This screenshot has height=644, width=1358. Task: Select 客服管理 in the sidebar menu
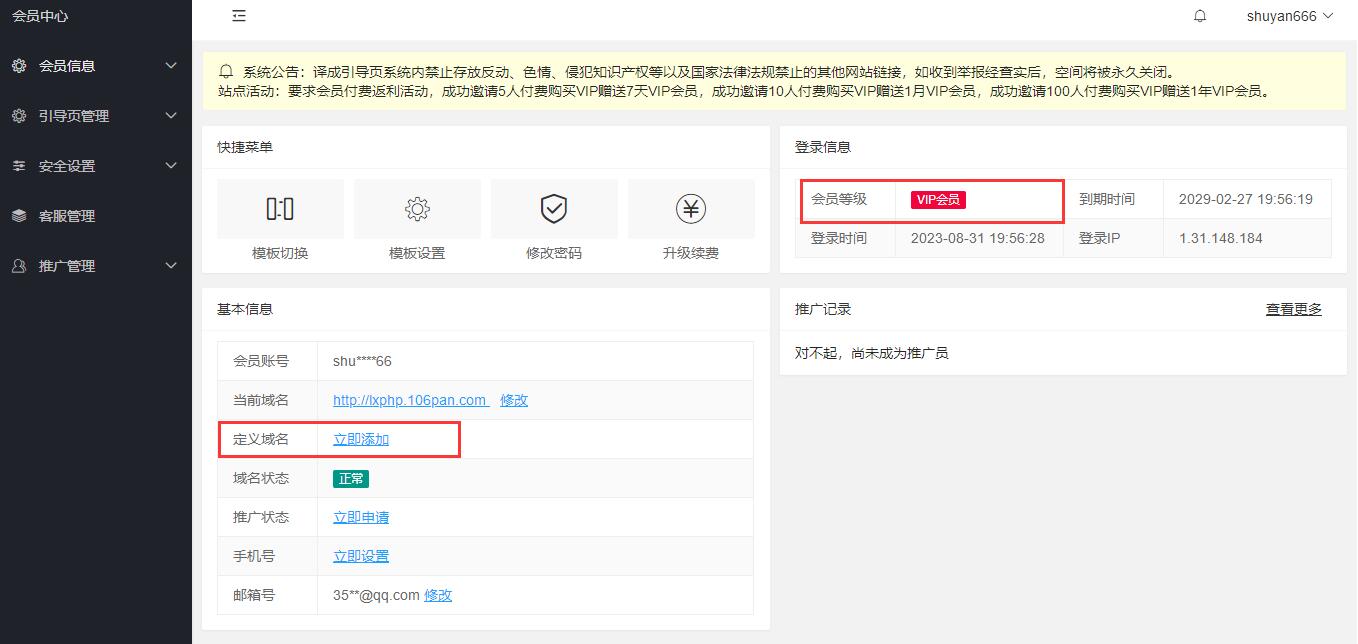click(x=67, y=216)
